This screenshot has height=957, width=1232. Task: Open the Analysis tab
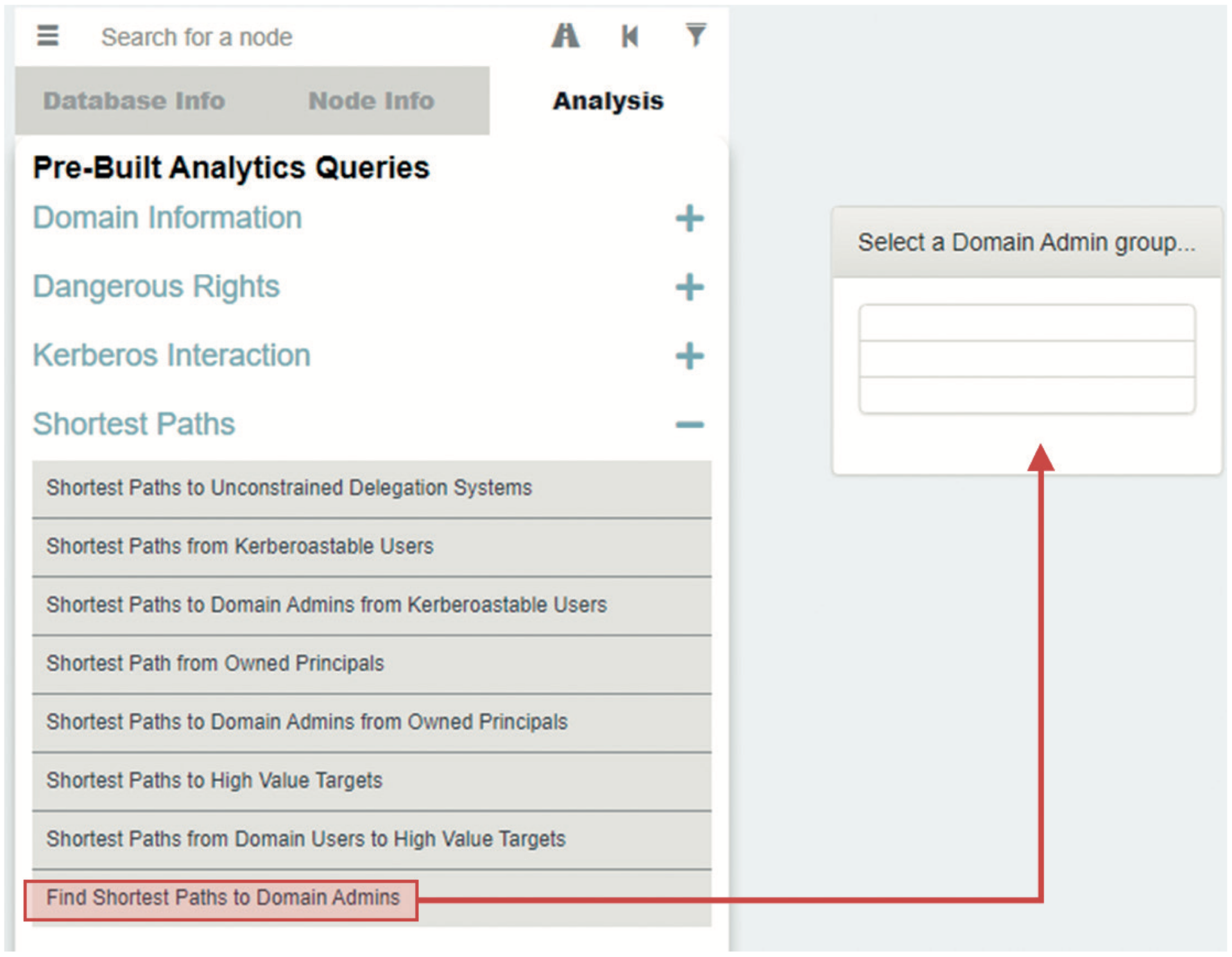(x=607, y=100)
